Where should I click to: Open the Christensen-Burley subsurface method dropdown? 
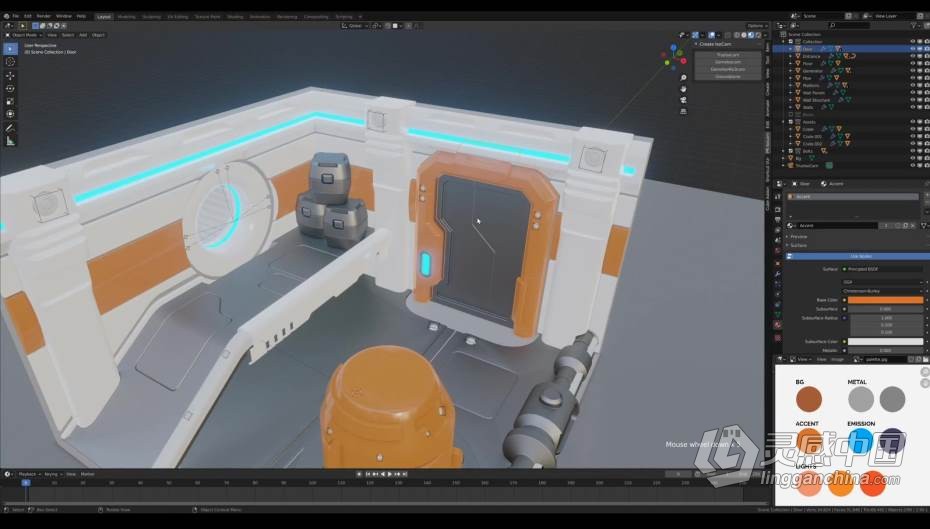coord(883,291)
